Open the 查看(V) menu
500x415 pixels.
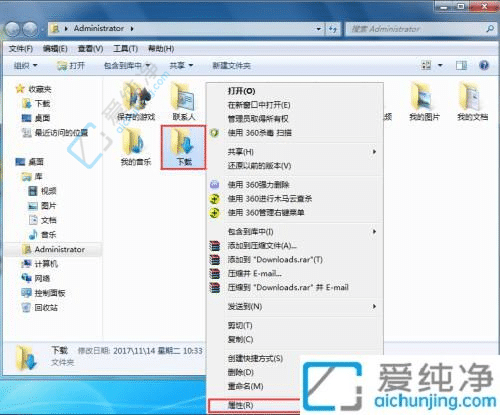click(90, 49)
